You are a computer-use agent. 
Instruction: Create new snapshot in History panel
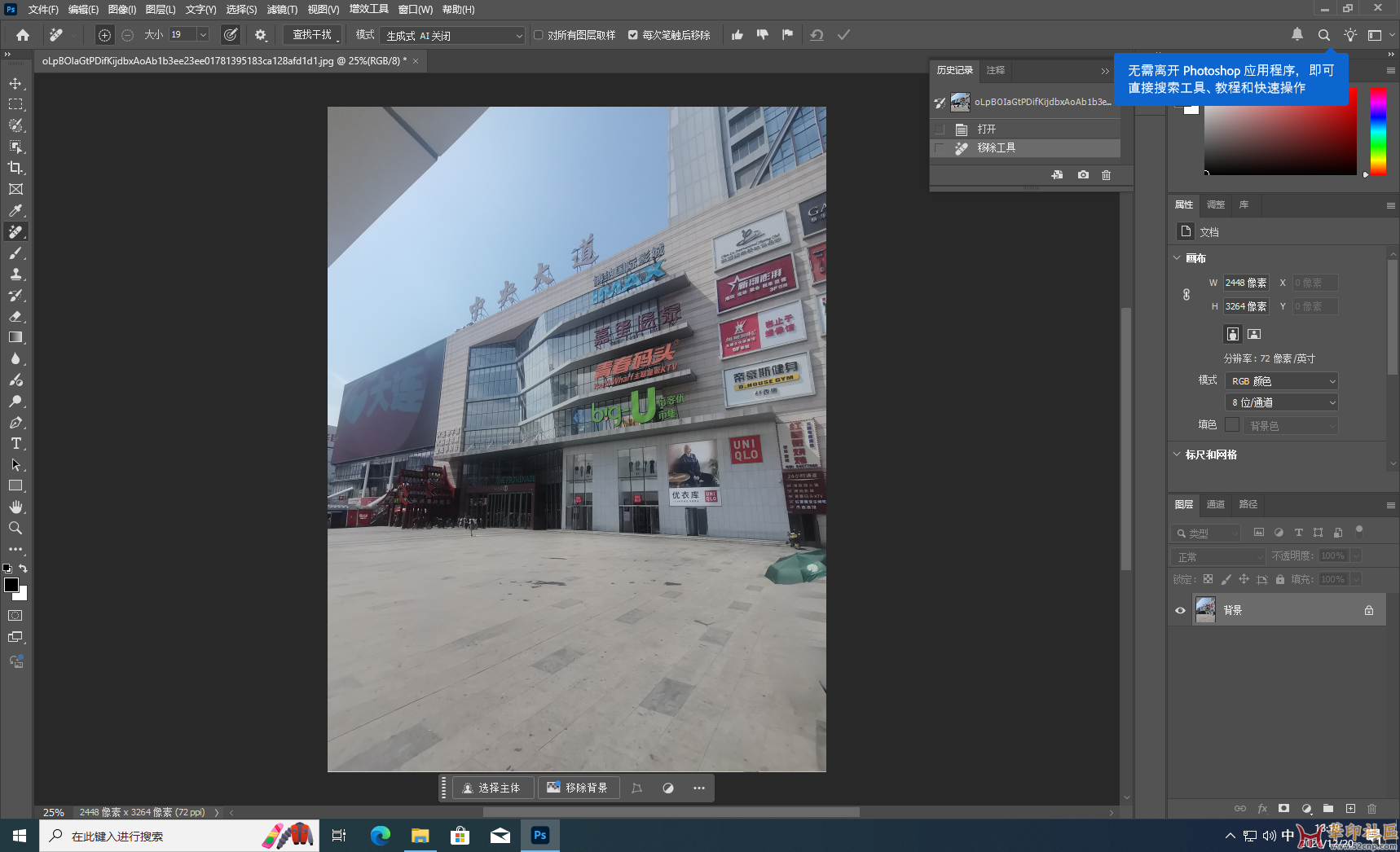[1083, 175]
